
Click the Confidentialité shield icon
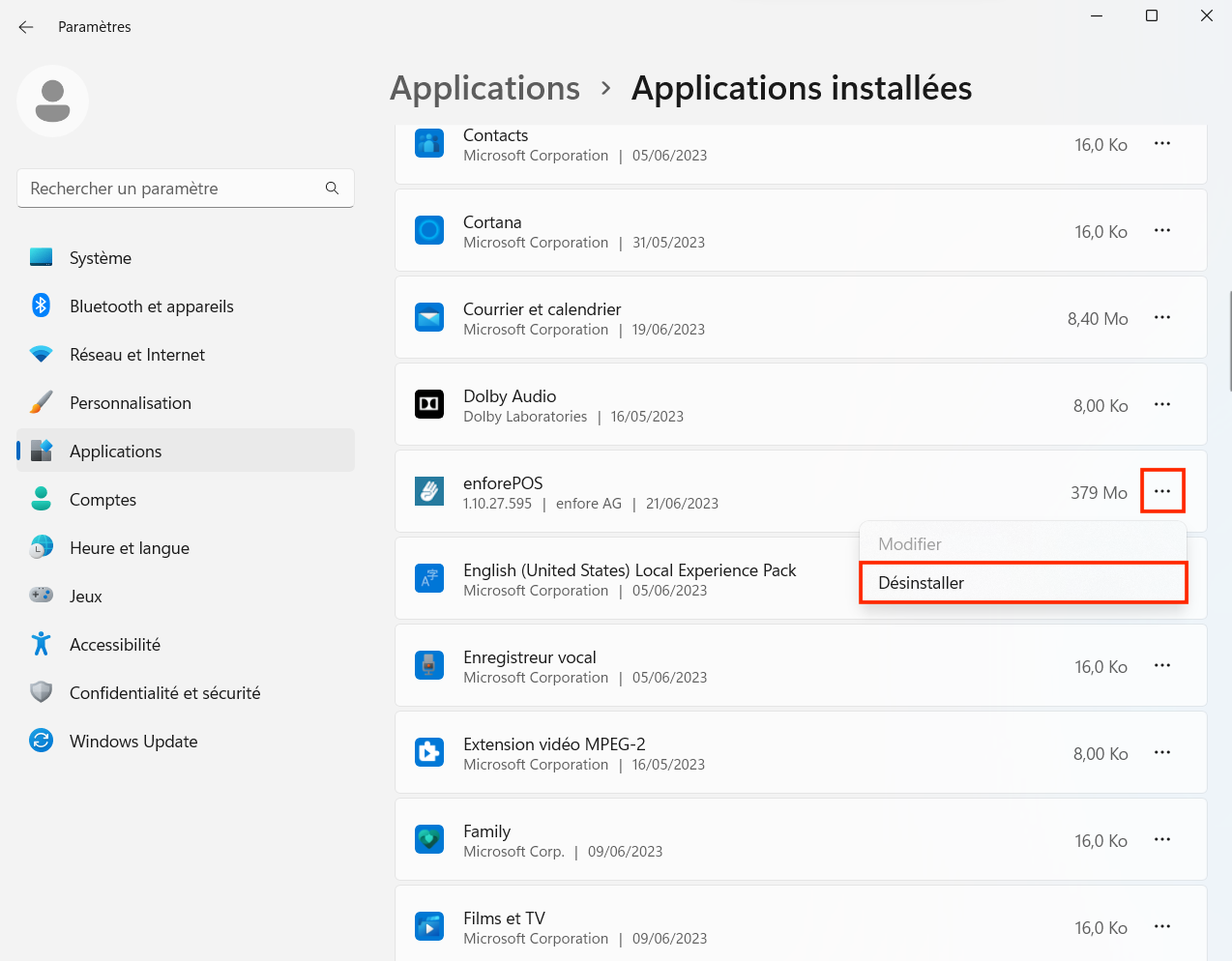coord(41,692)
